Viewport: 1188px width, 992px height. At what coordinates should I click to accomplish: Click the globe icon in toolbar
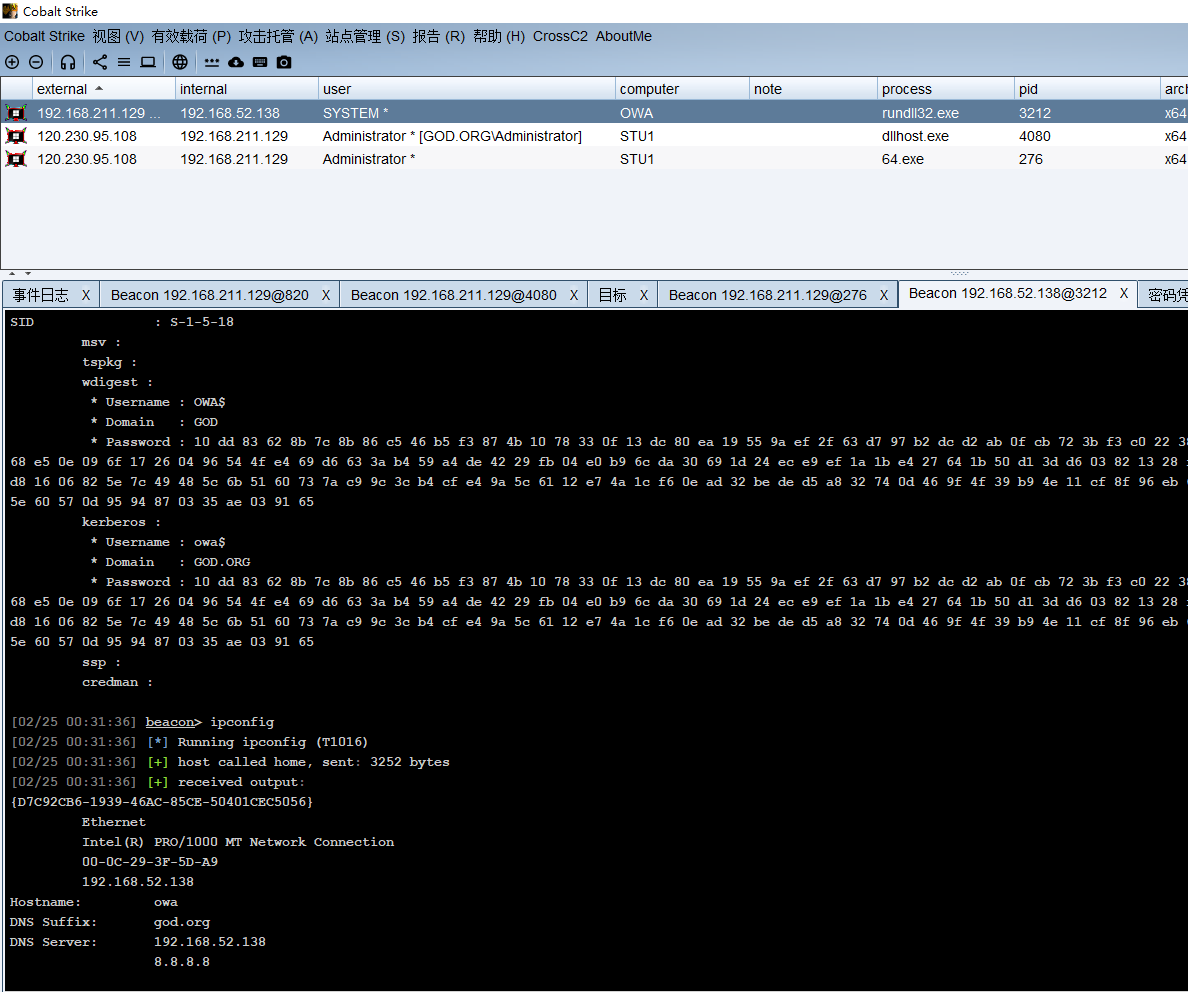180,62
